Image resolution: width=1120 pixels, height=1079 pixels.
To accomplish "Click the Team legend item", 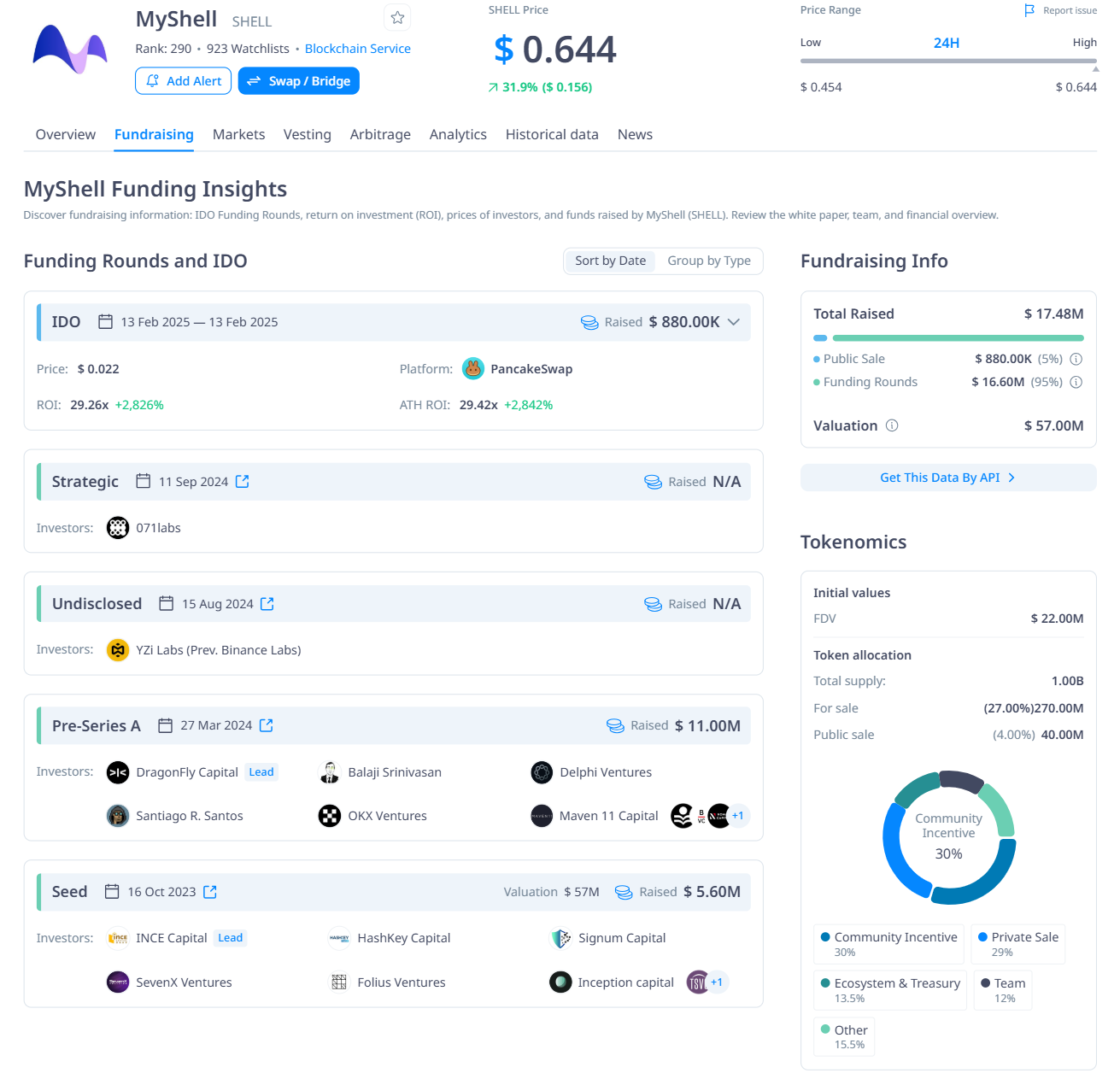I will point(1003,990).
